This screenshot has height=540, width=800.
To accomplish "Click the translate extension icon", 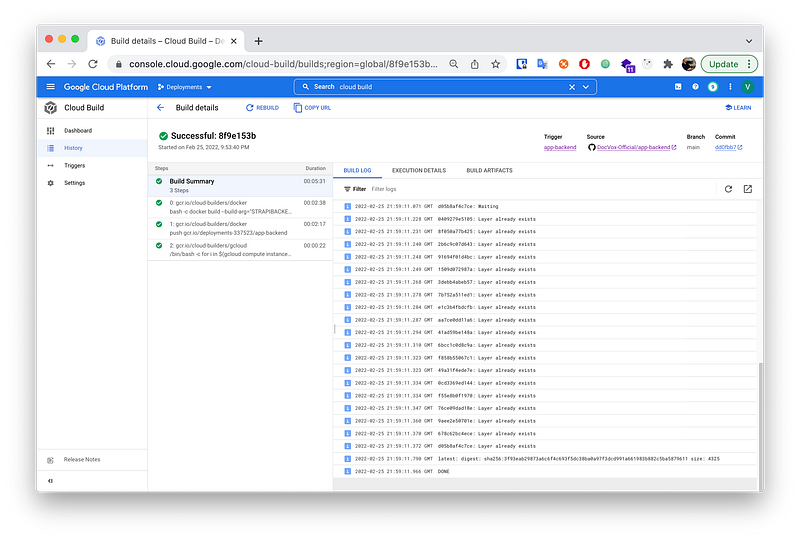I will 542,64.
